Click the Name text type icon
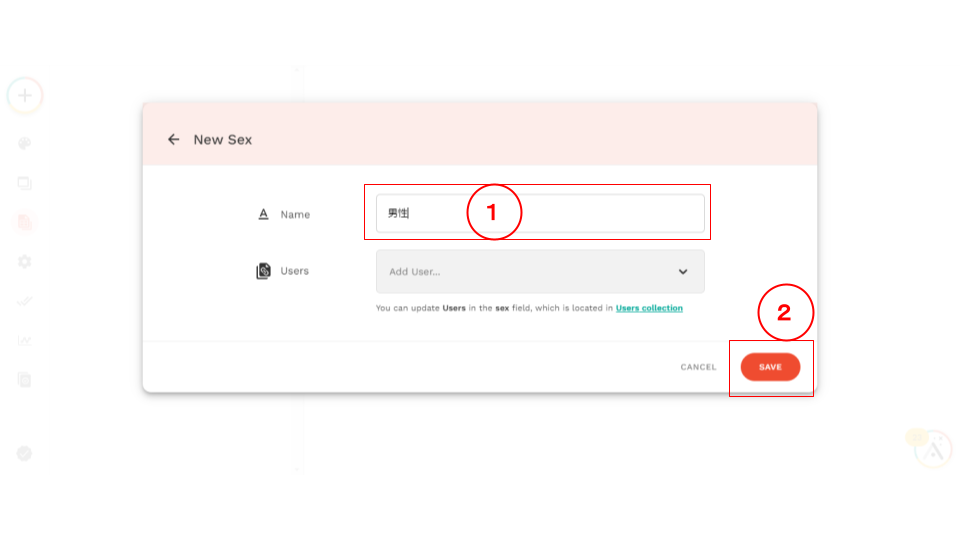Viewport: 960px width, 540px height. click(263, 214)
